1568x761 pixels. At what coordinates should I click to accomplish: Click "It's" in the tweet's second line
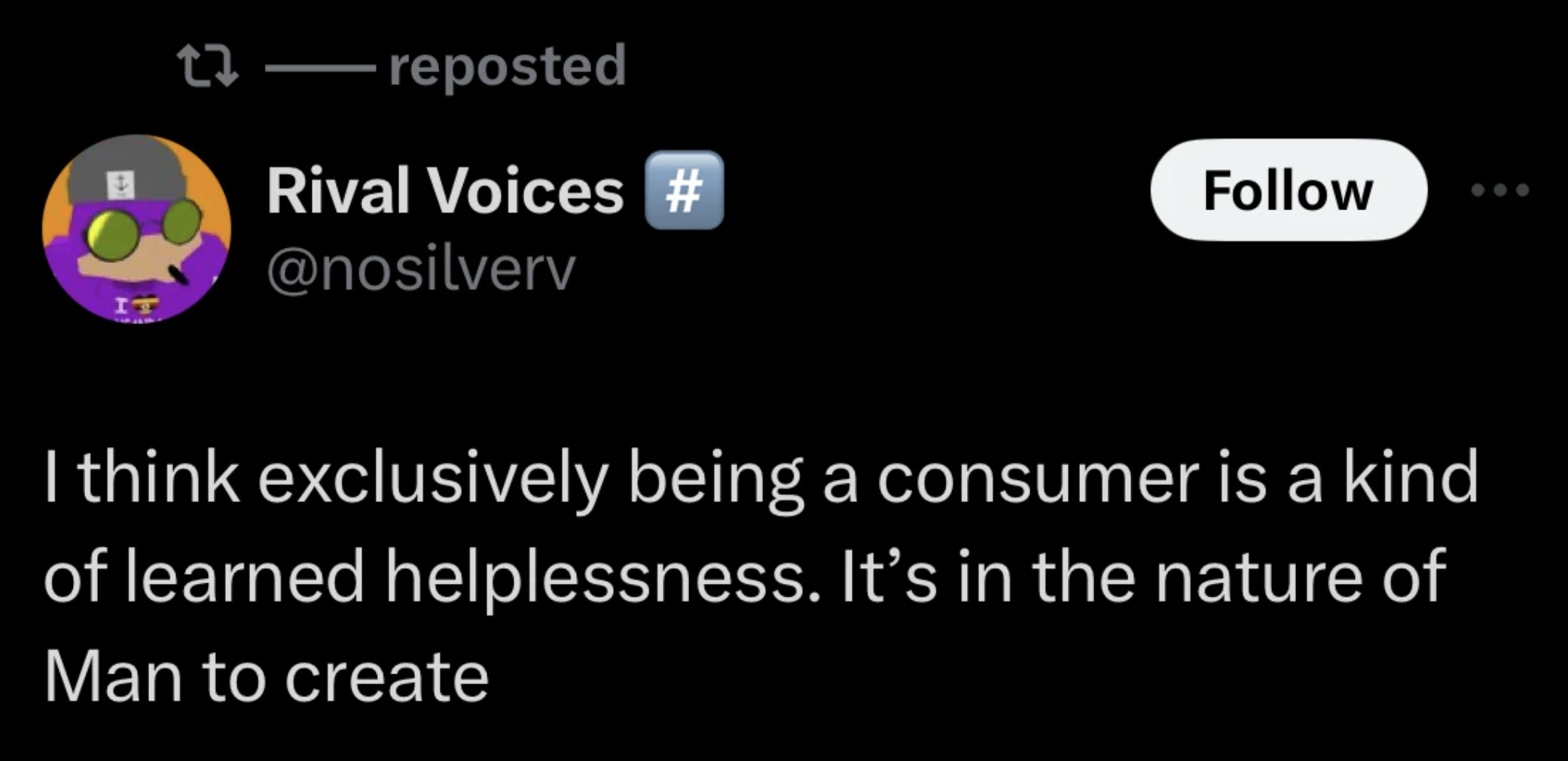[888, 576]
